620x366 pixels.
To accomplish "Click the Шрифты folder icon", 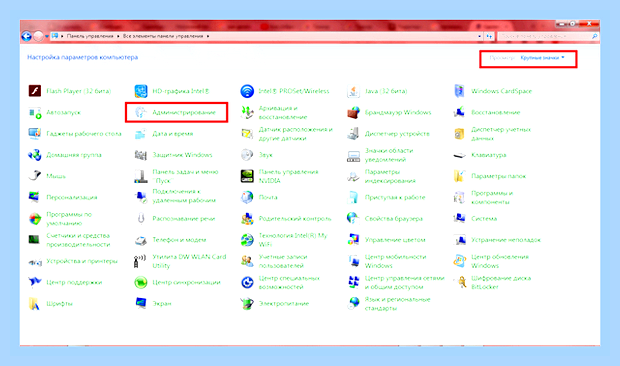I will [35, 304].
